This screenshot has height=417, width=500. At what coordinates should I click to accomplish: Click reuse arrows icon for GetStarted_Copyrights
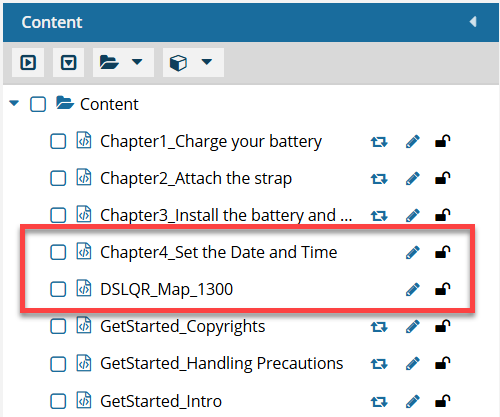tap(379, 327)
